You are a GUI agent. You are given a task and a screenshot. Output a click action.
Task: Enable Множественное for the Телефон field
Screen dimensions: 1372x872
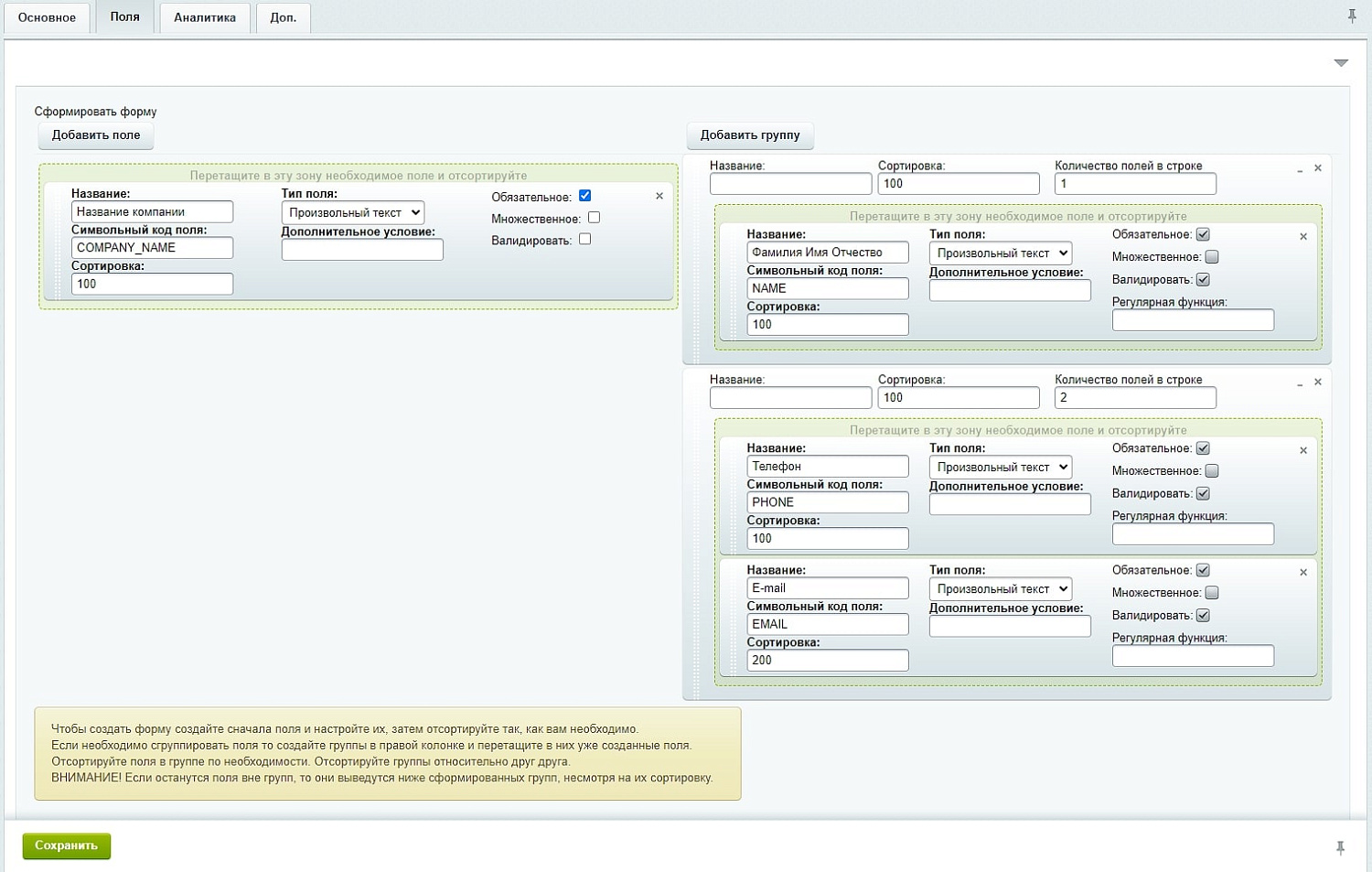tap(1212, 471)
